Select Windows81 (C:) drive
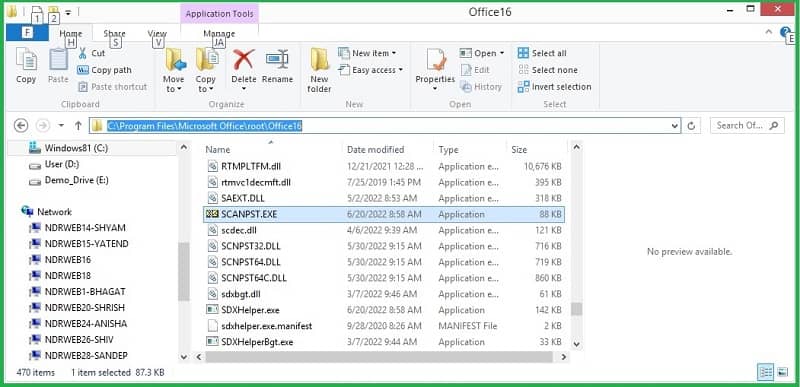 (x=76, y=148)
